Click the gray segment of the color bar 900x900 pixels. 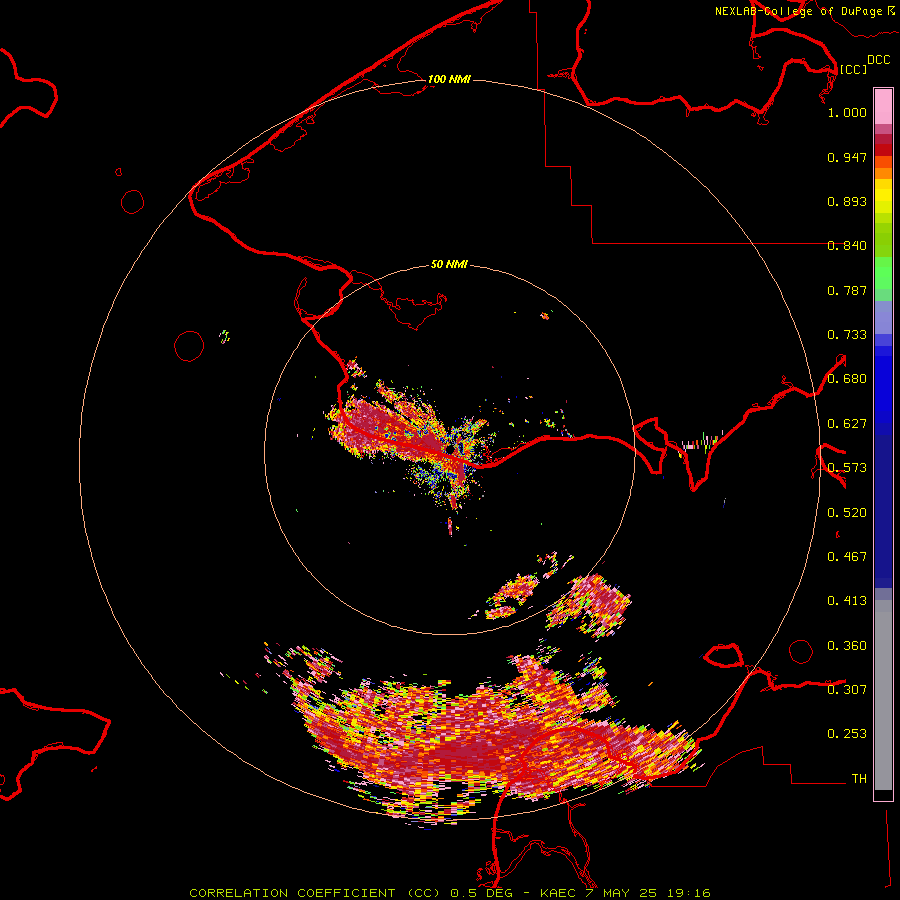(x=883, y=695)
